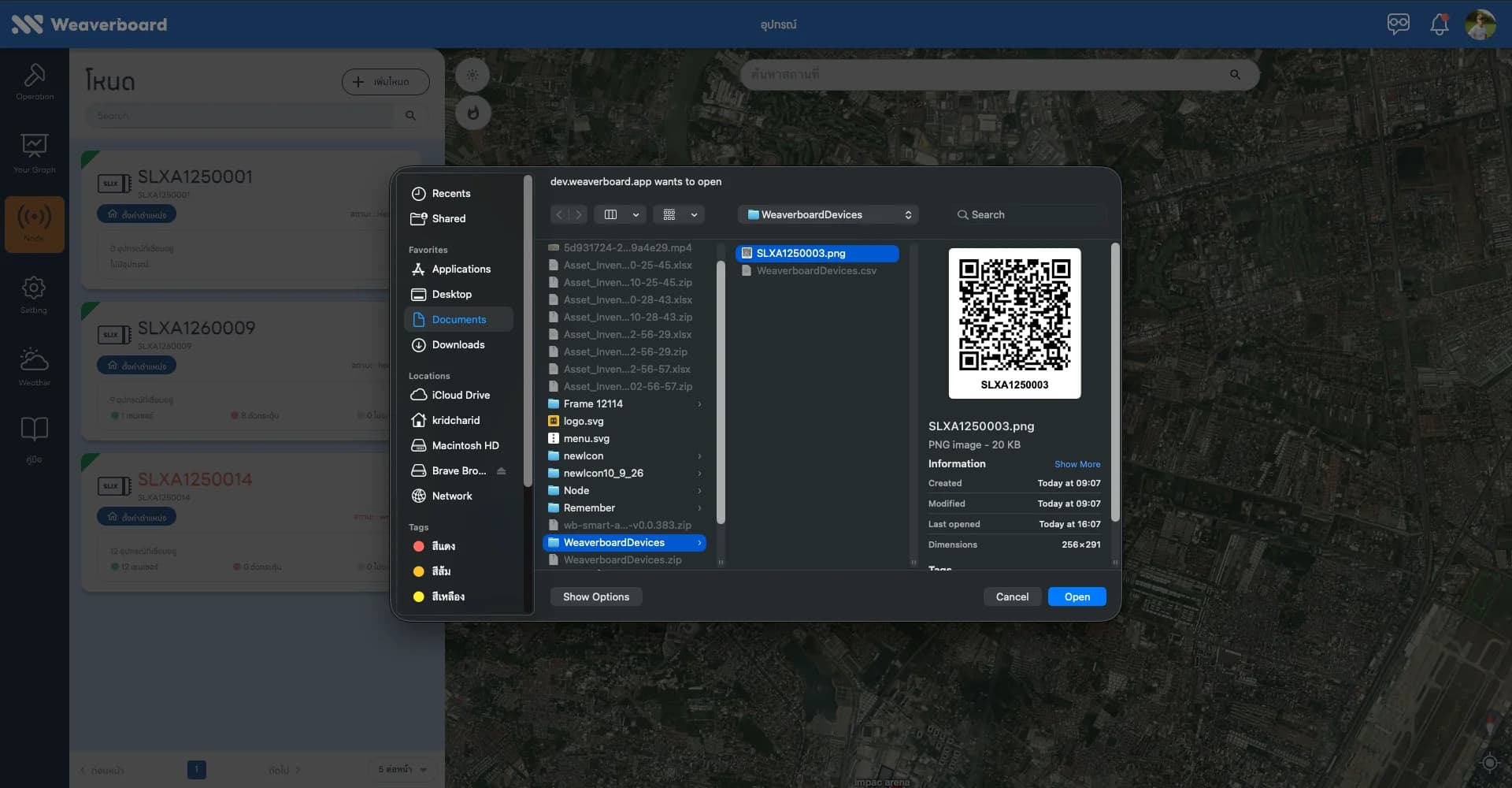Click Show Options button
The image size is (1512, 788).
596,597
